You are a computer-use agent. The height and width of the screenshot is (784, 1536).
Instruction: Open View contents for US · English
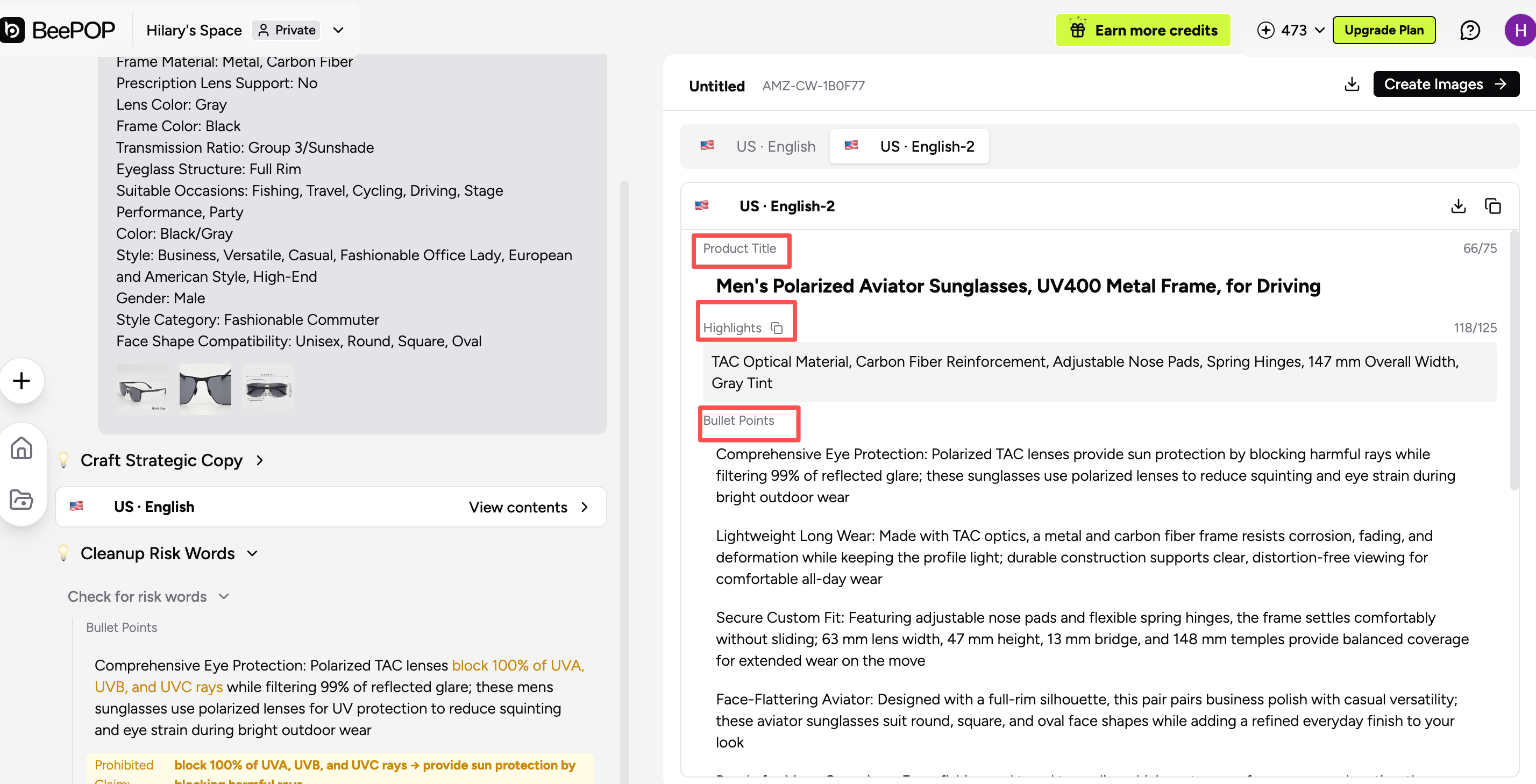tap(528, 507)
